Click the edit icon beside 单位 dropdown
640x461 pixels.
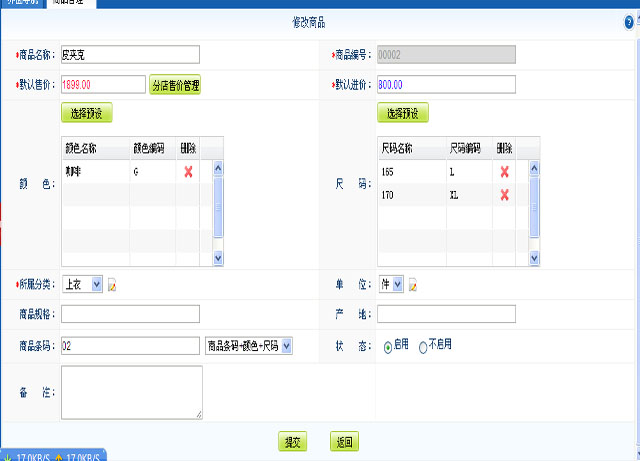tap(413, 285)
